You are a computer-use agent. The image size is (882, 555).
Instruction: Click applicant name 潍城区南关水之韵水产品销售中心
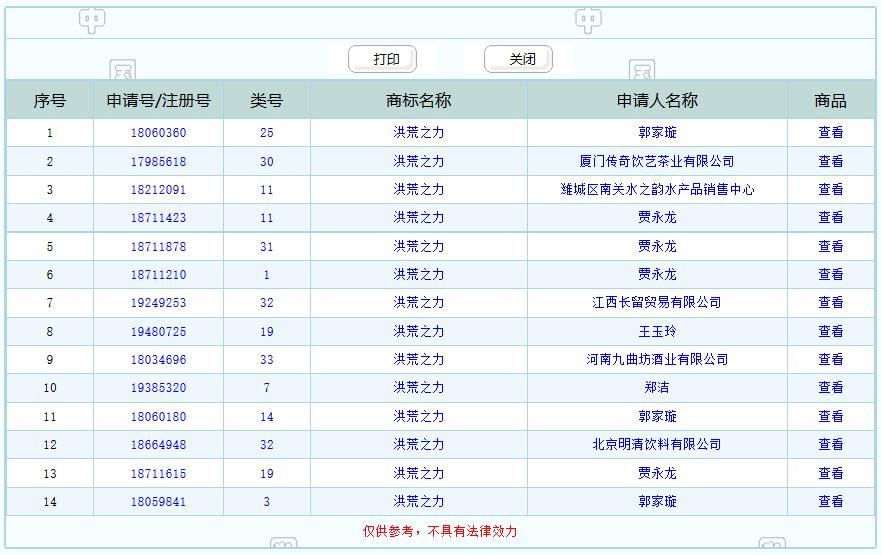(x=657, y=189)
